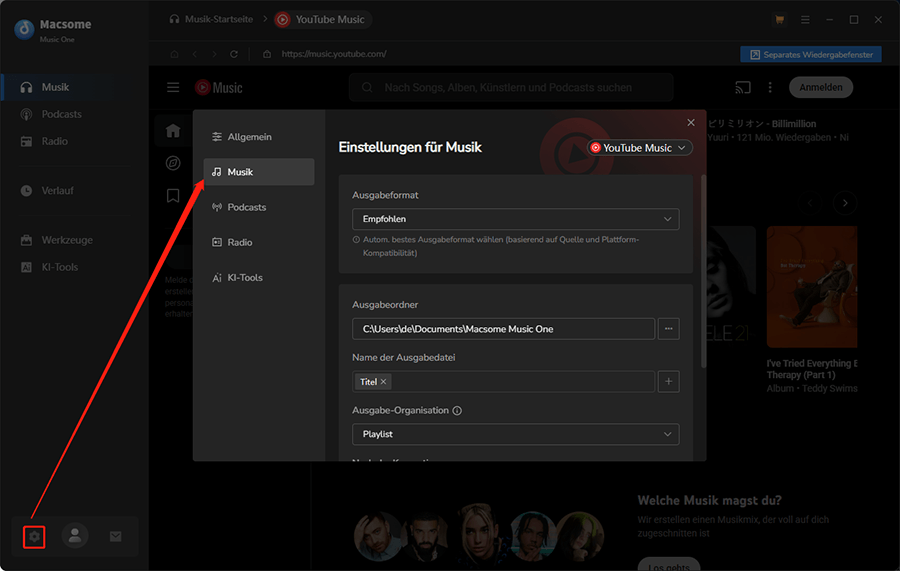Show next carousel items arrow
Image resolution: width=900 pixels, height=571 pixels.
(x=845, y=203)
